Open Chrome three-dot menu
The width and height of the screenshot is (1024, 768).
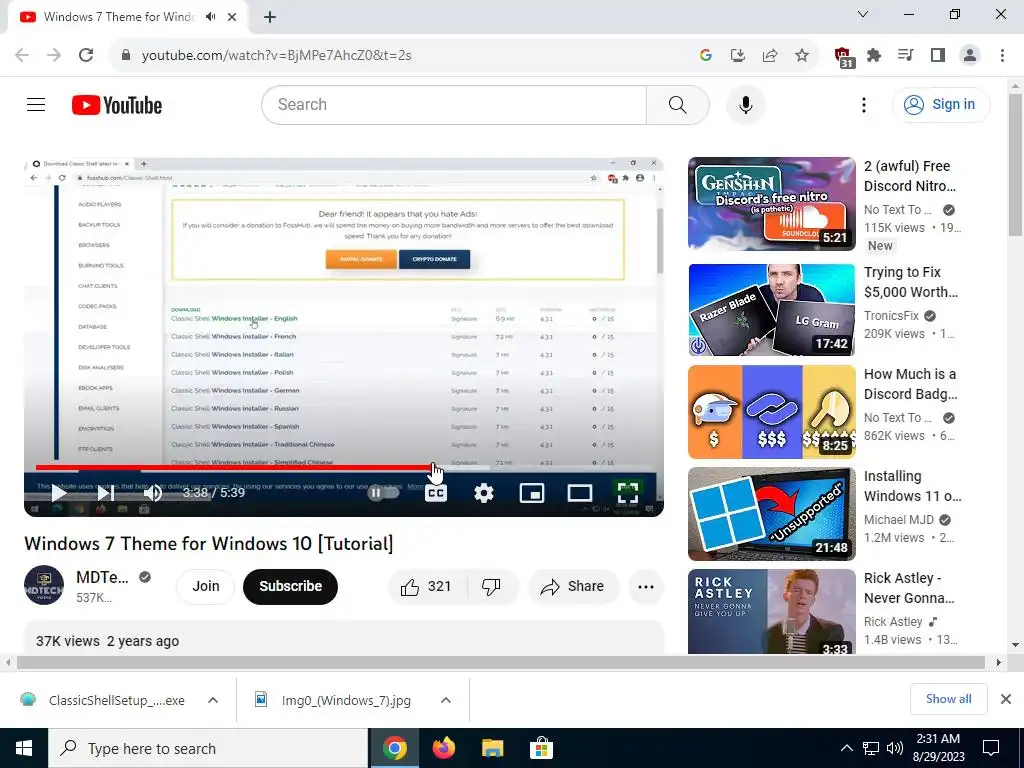[x=1002, y=56]
